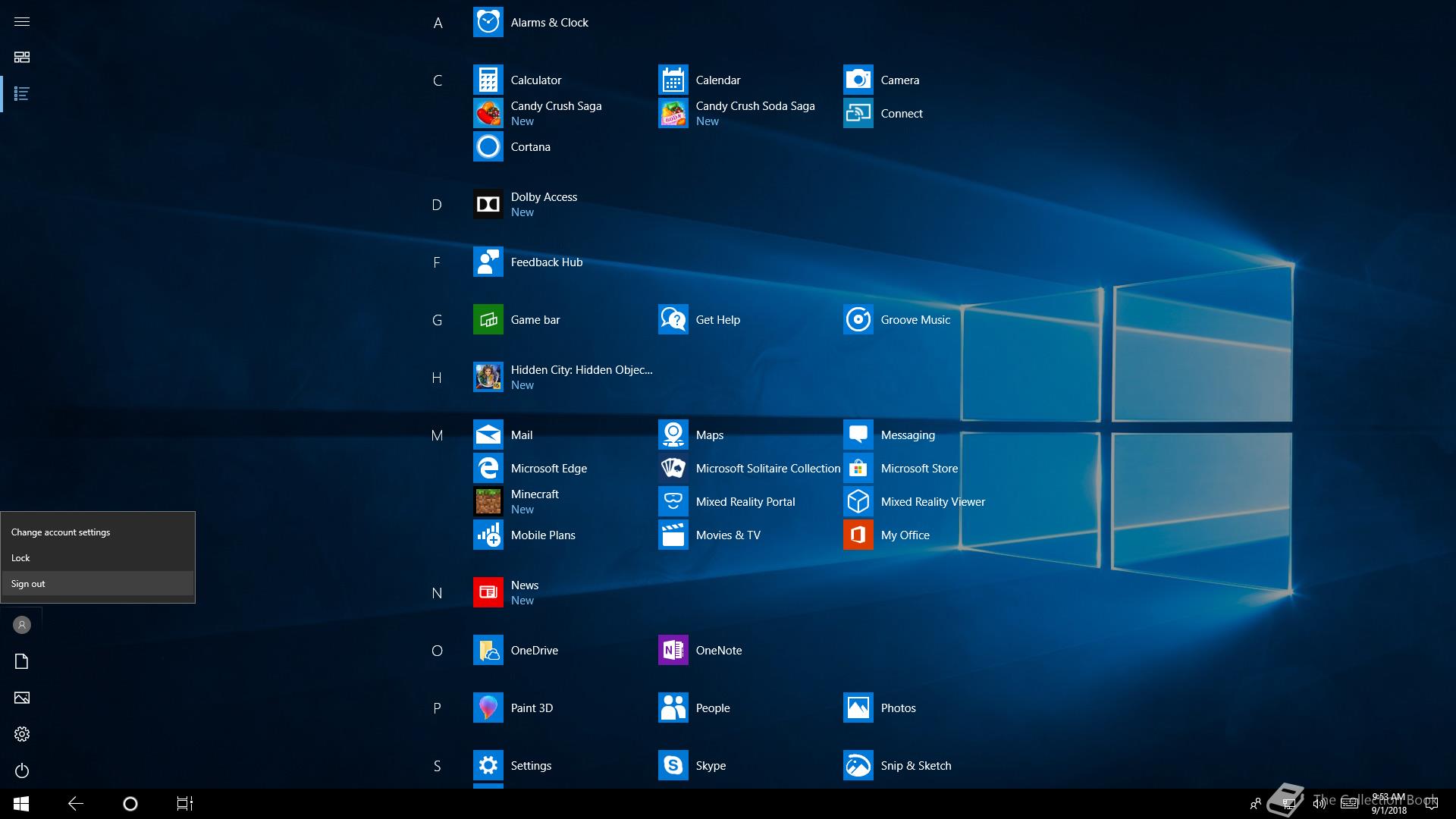Expand the Start hamburger menu
This screenshot has height=819, width=1456.
point(22,21)
